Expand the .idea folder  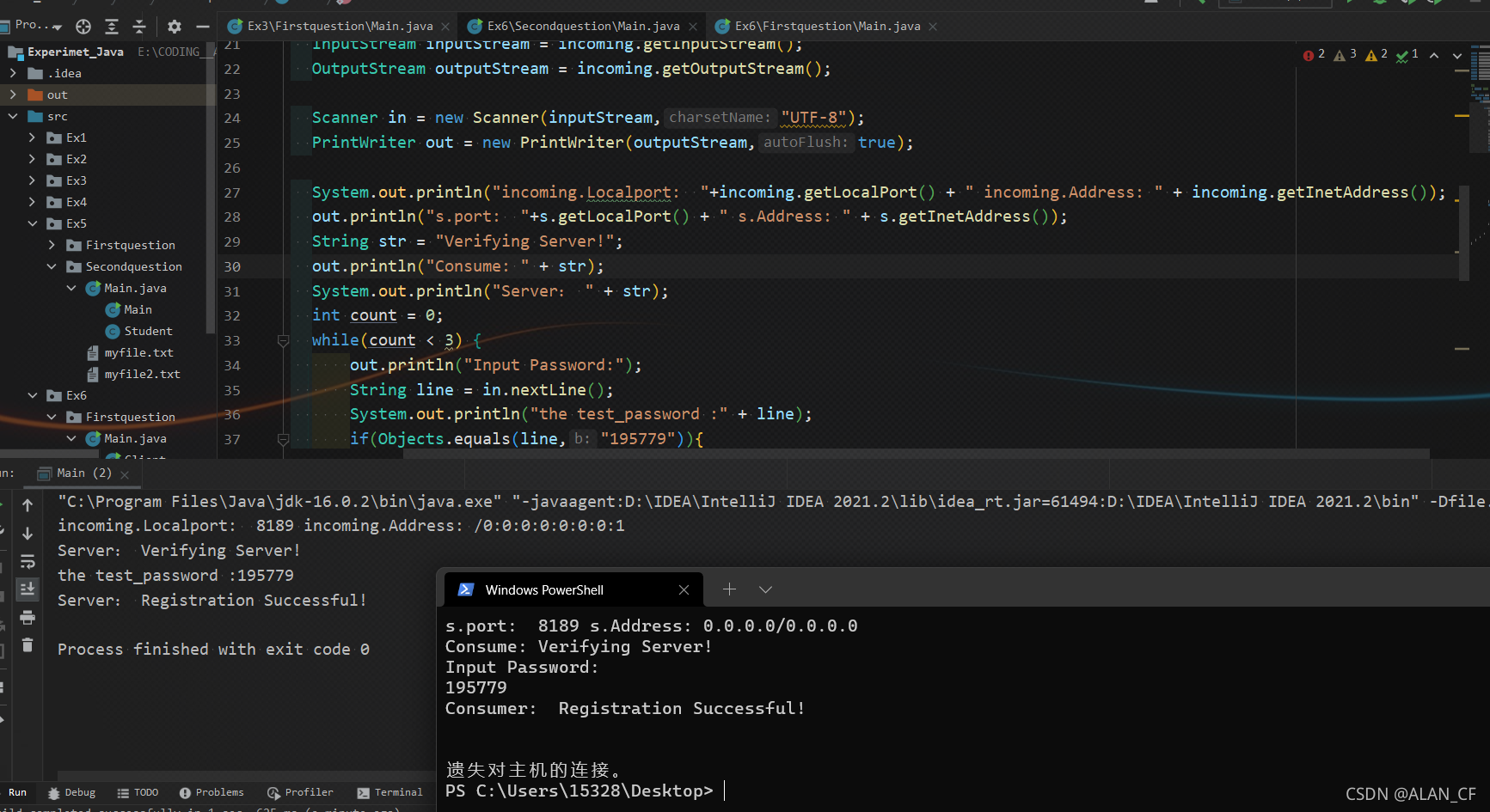13,73
